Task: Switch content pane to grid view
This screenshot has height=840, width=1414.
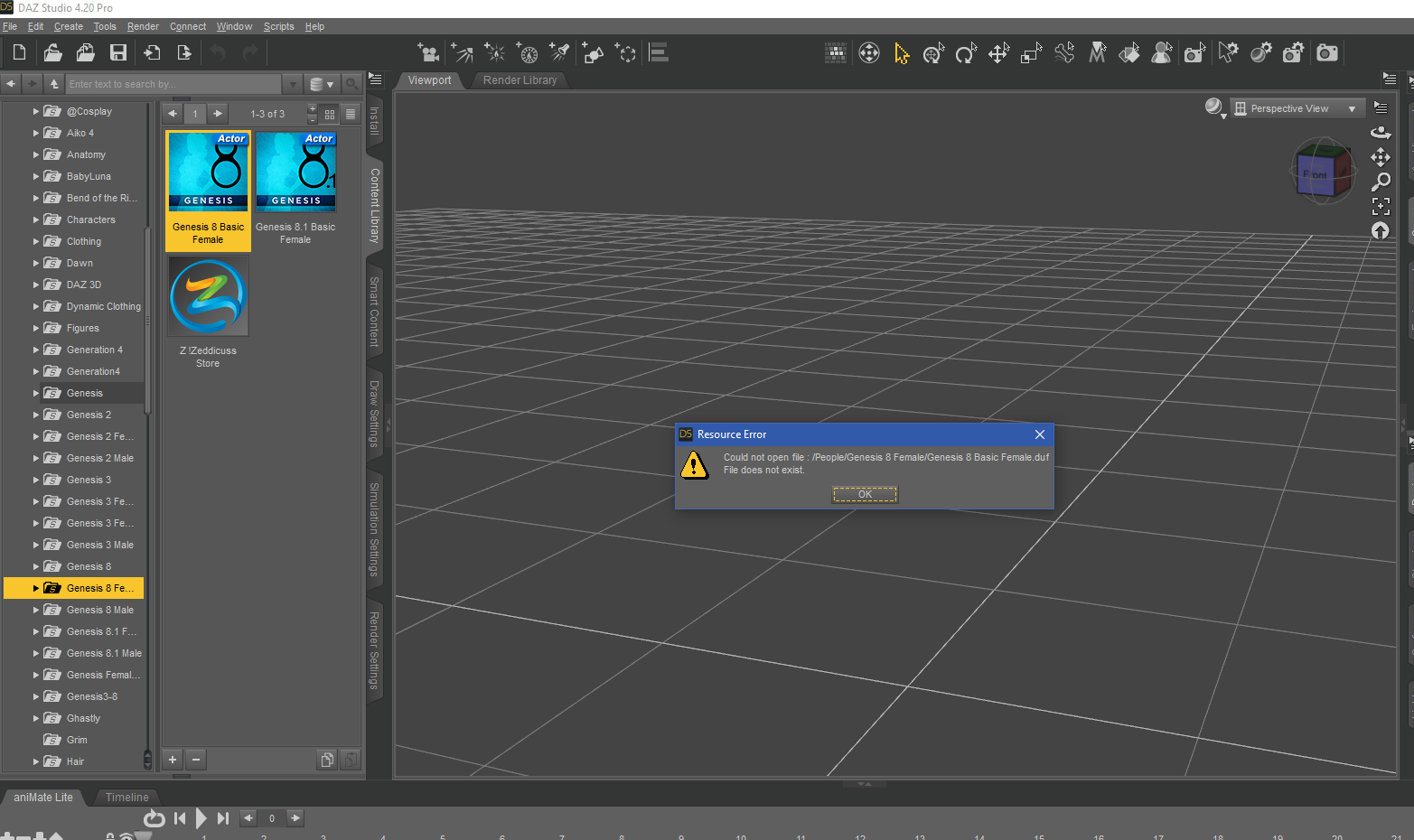Action: pos(330,114)
